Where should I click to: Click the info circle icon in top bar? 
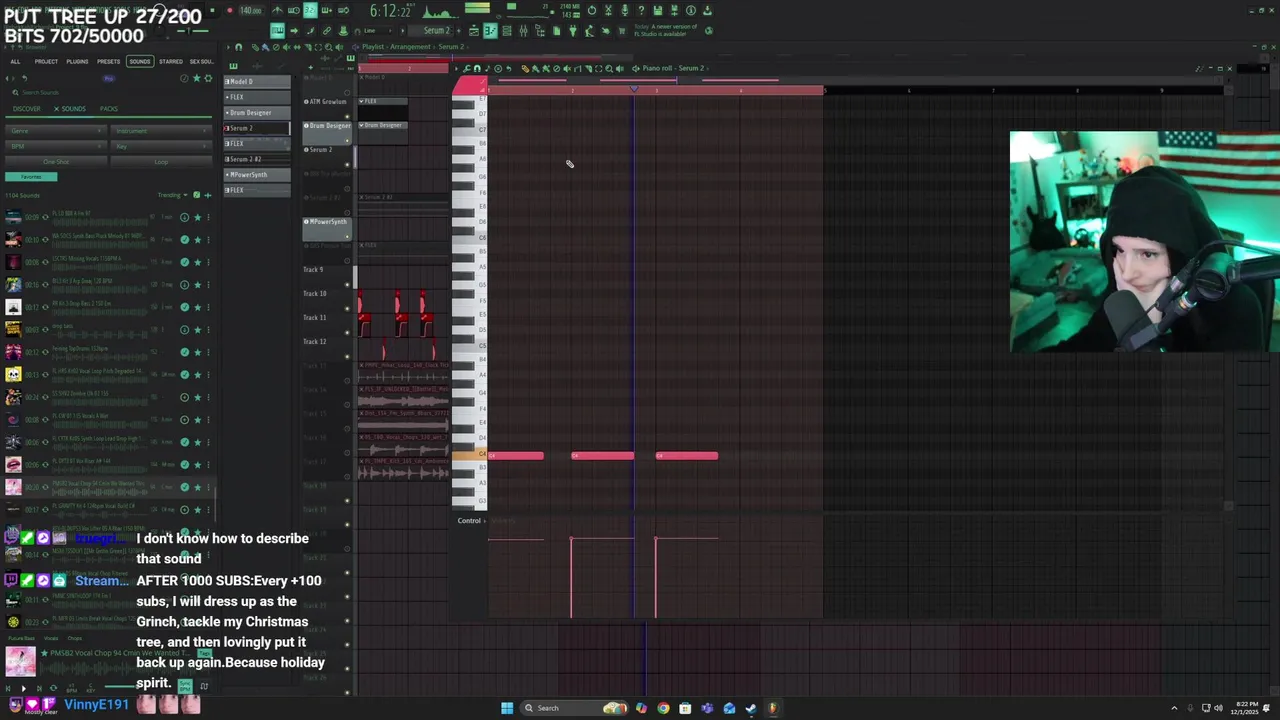pos(691,10)
